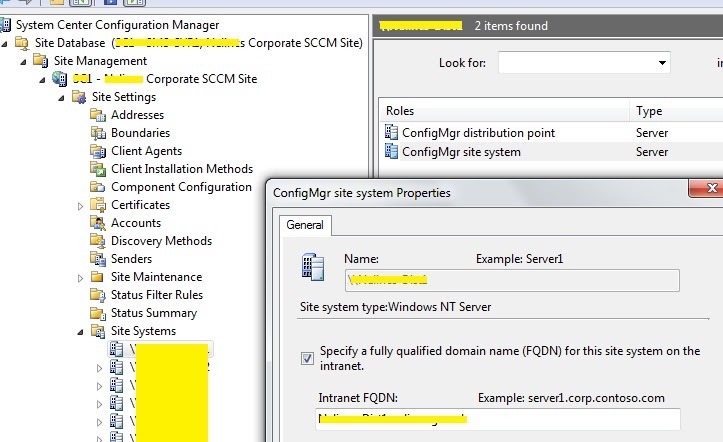Open the Client Agents node icon
Viewport: 723px width, 442px height.
[x=98, y=151]
